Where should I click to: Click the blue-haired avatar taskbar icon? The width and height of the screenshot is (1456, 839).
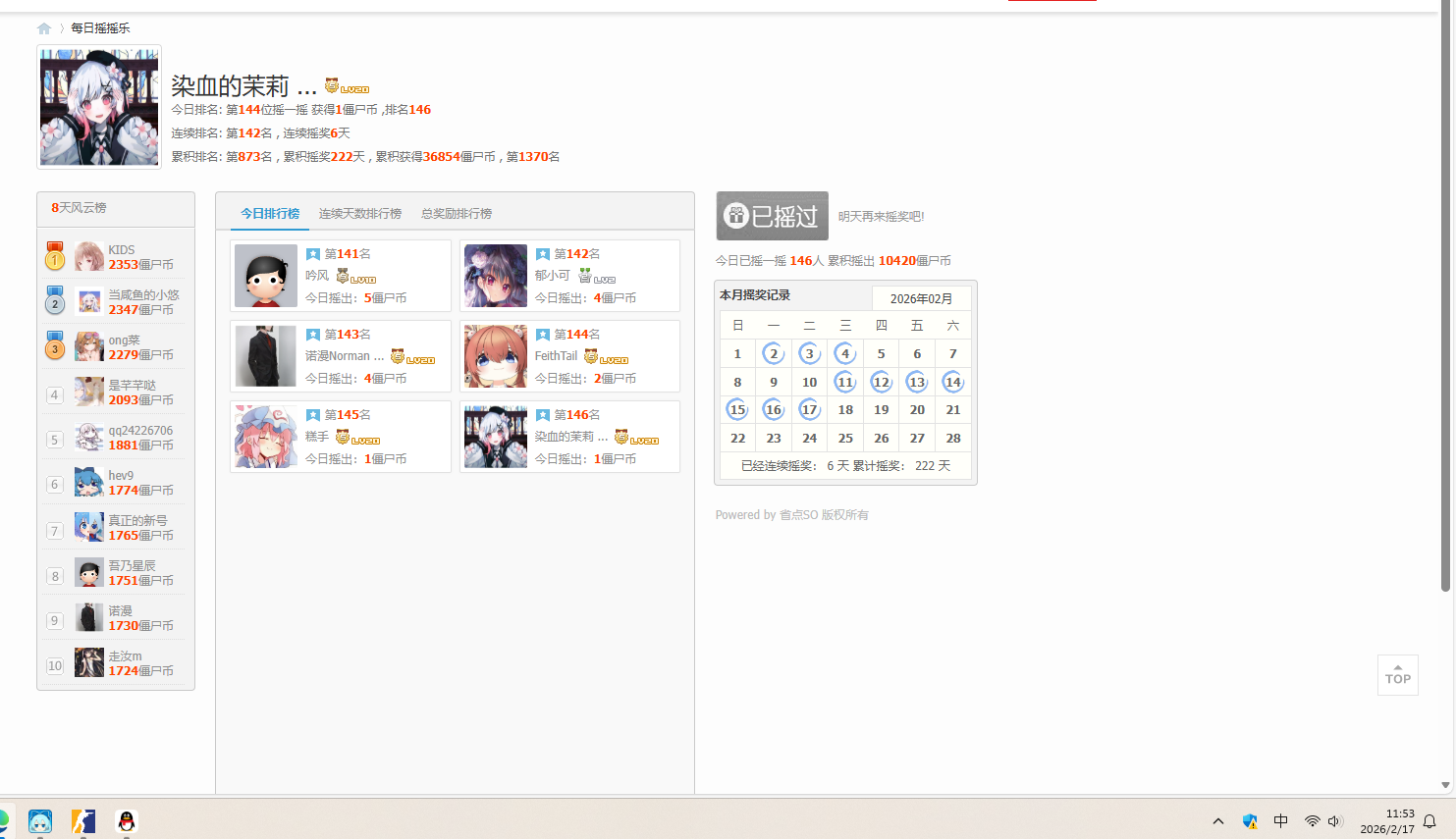[x=40, y=821]
